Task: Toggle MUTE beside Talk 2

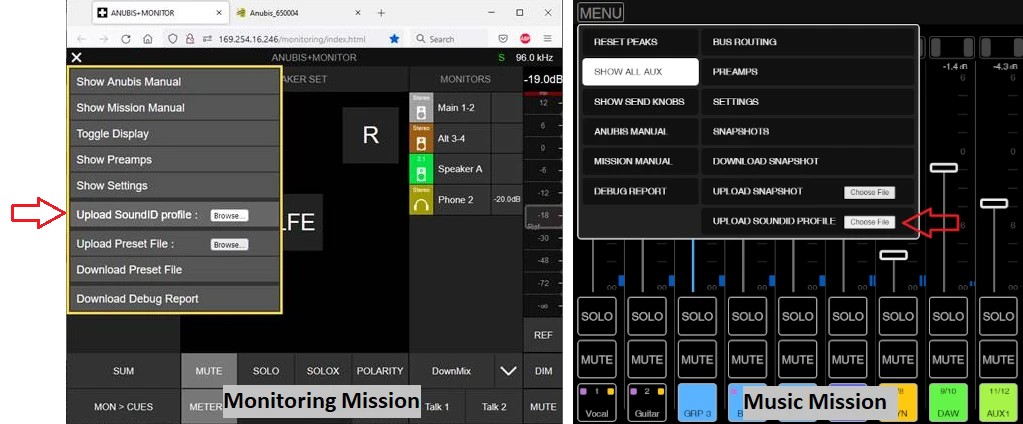Action: [543, 406]
